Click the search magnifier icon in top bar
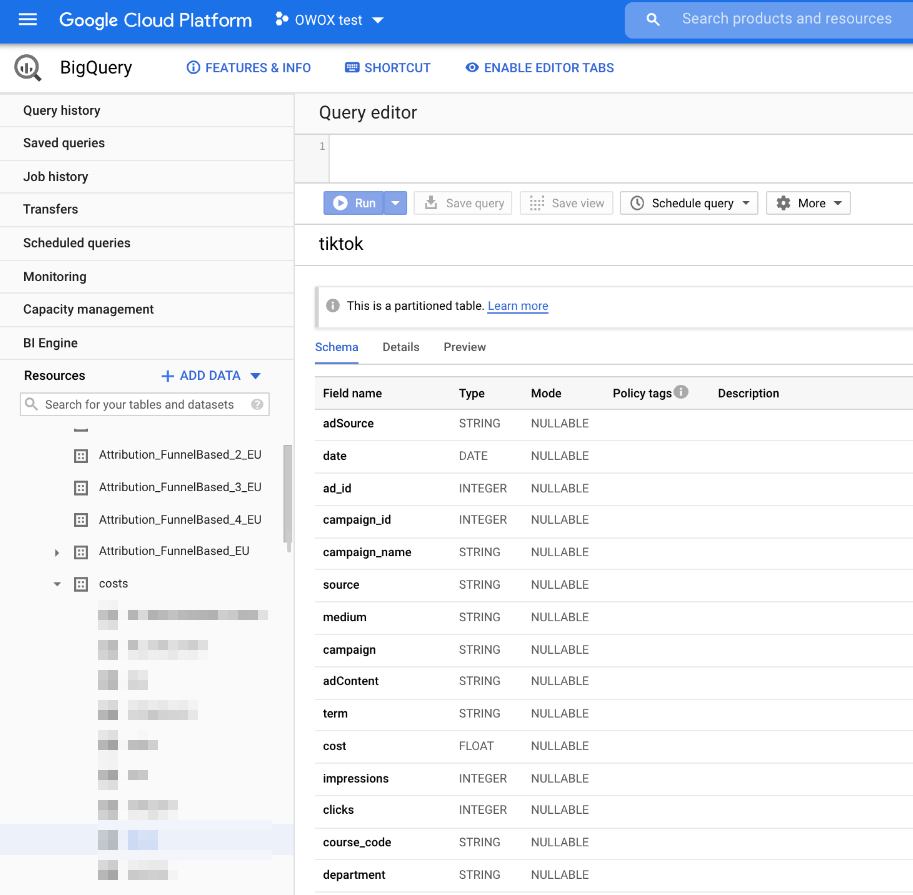 click(x=653, y=20)
